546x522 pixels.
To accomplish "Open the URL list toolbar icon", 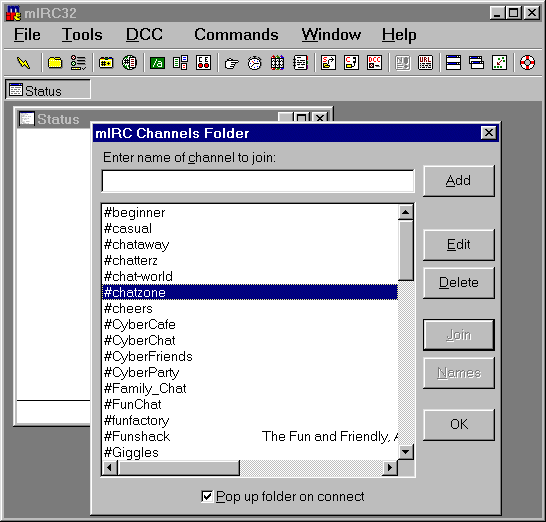I will pos(426,63).
